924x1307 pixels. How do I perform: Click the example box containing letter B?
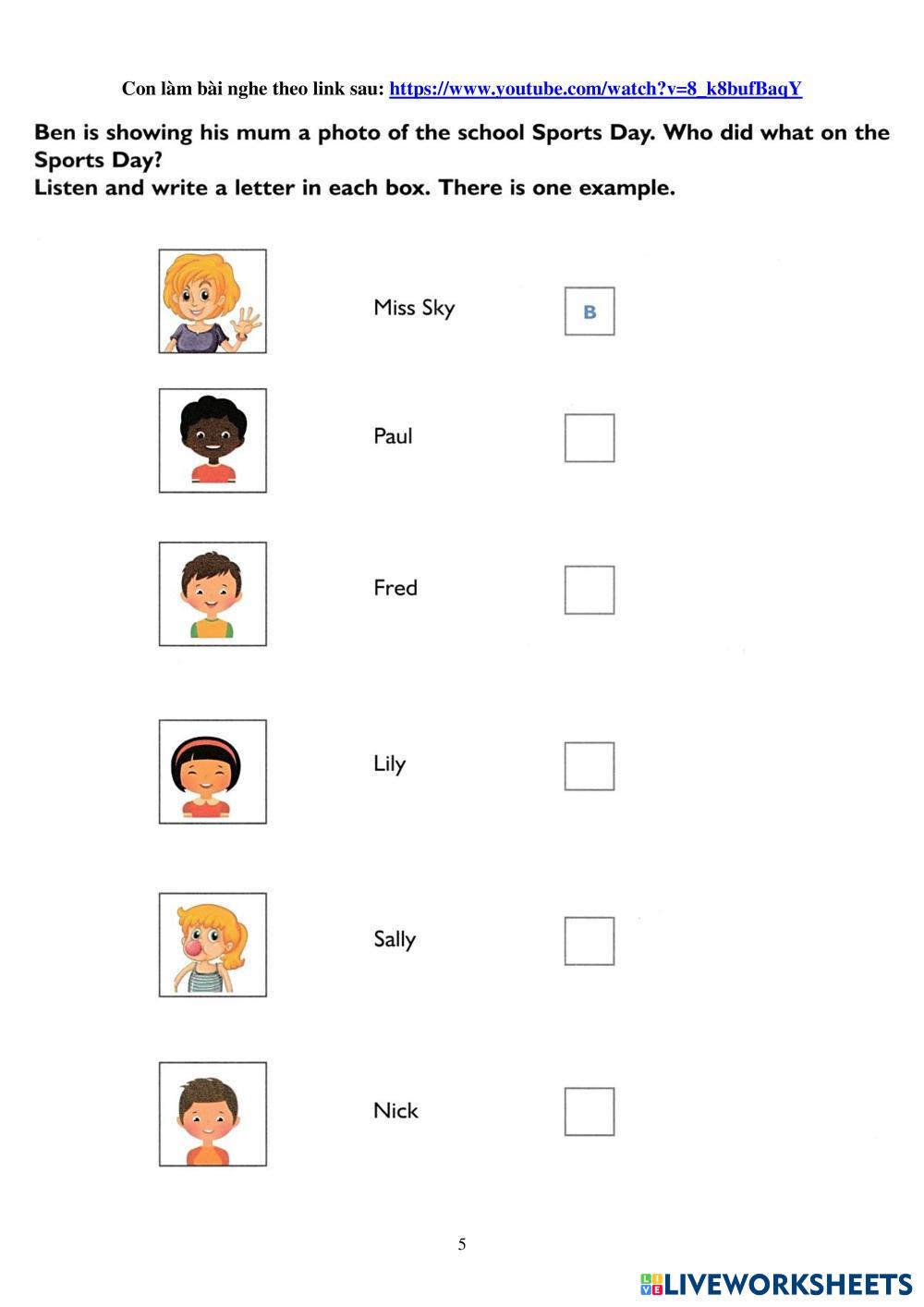590,311
